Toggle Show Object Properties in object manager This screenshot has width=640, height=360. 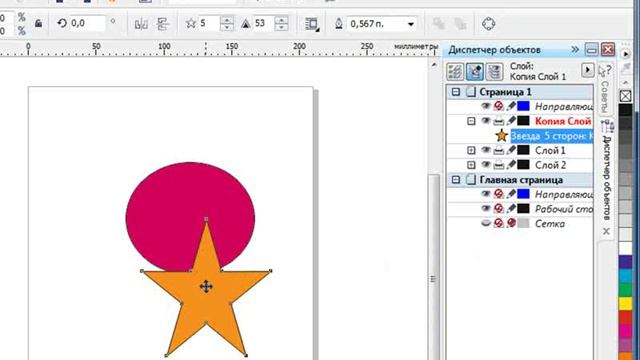[x=455, y=72]
